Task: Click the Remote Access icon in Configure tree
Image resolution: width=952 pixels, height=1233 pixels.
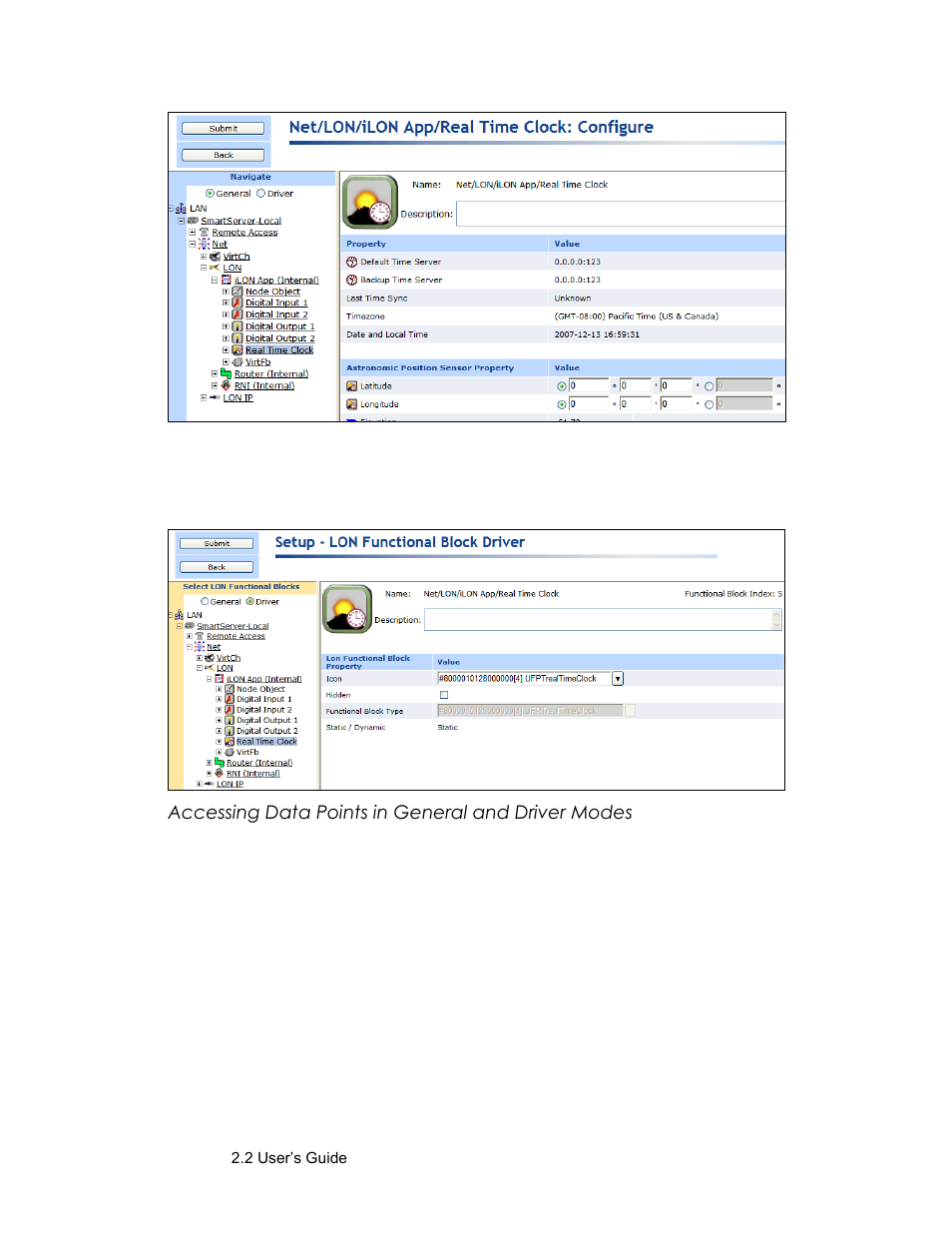Action: tap(204, 232)
